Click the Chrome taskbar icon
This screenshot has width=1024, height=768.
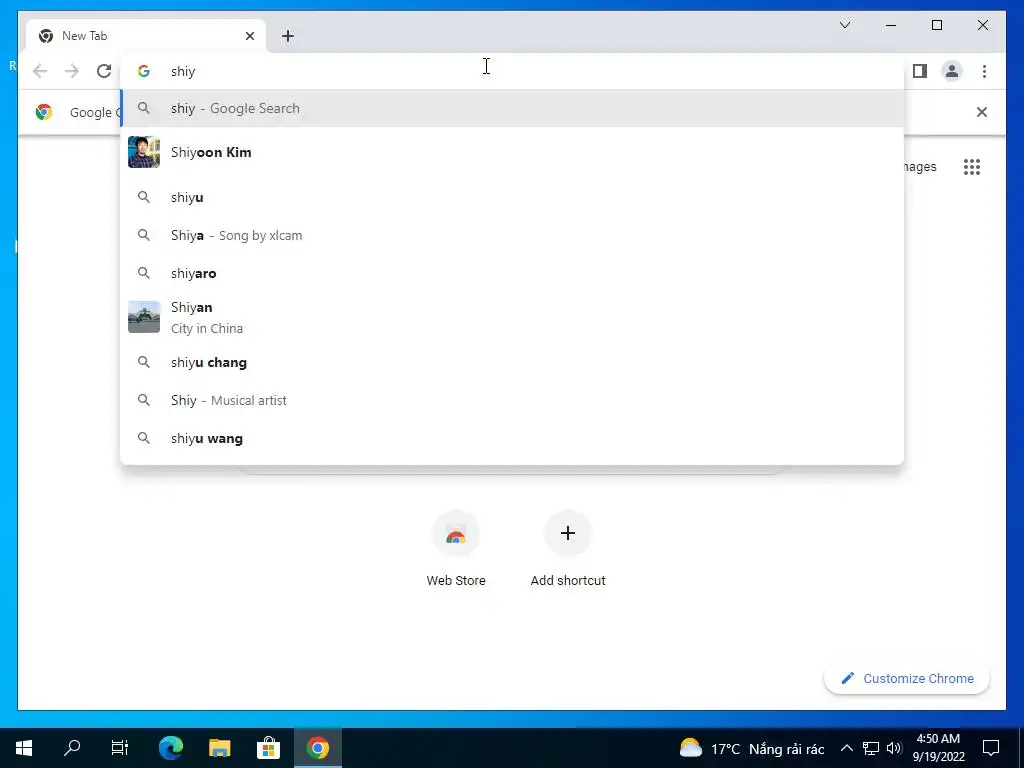[x=317, y=748]
